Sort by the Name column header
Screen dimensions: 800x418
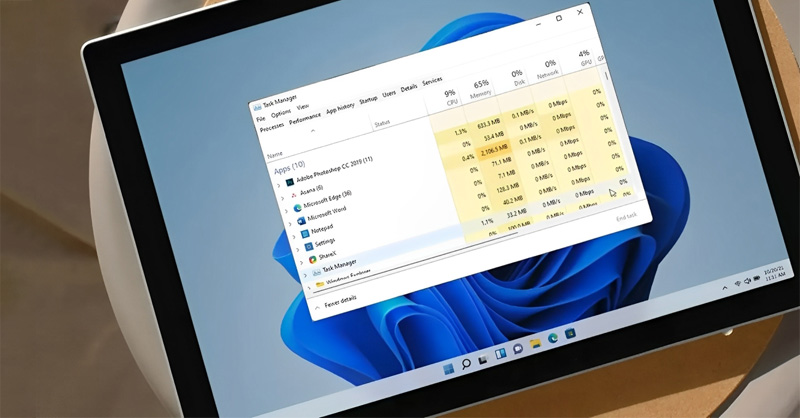[275, 154]
